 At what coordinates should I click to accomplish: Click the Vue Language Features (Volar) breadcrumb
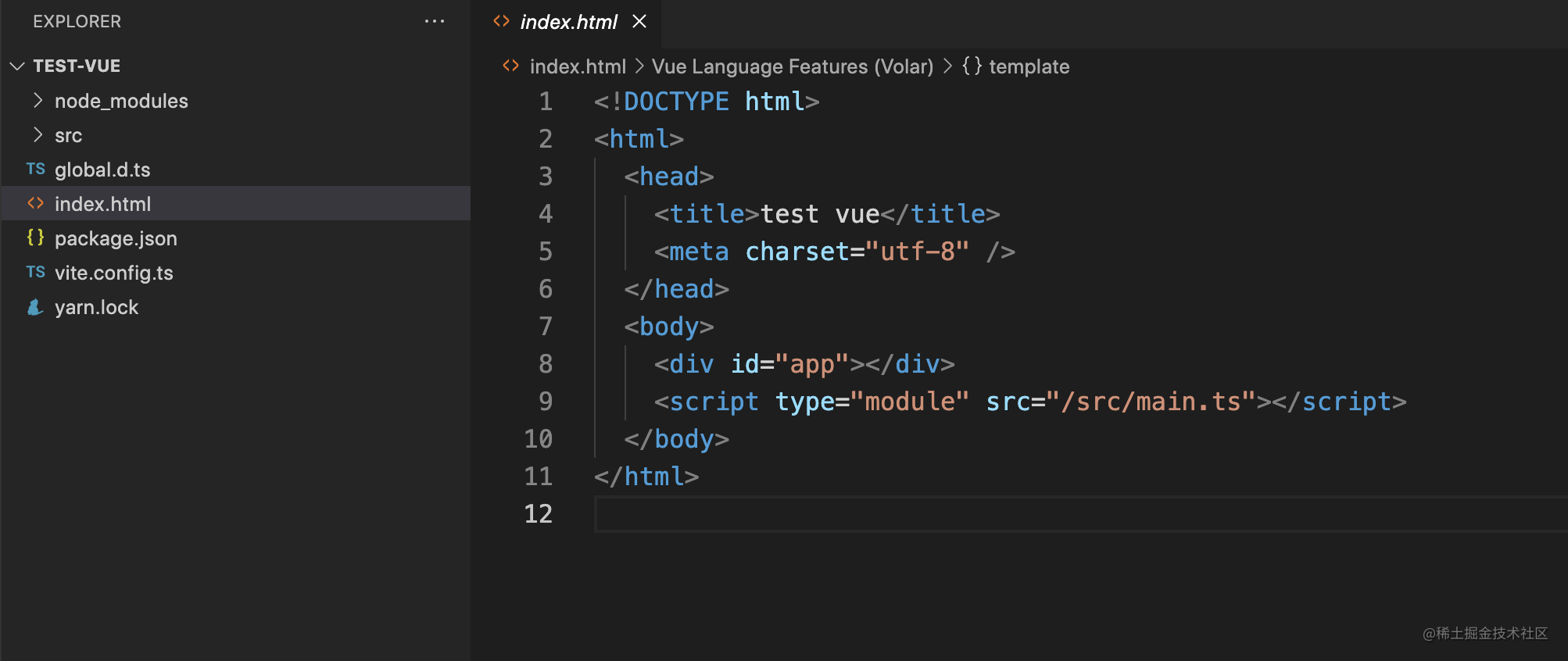(792, 66)
